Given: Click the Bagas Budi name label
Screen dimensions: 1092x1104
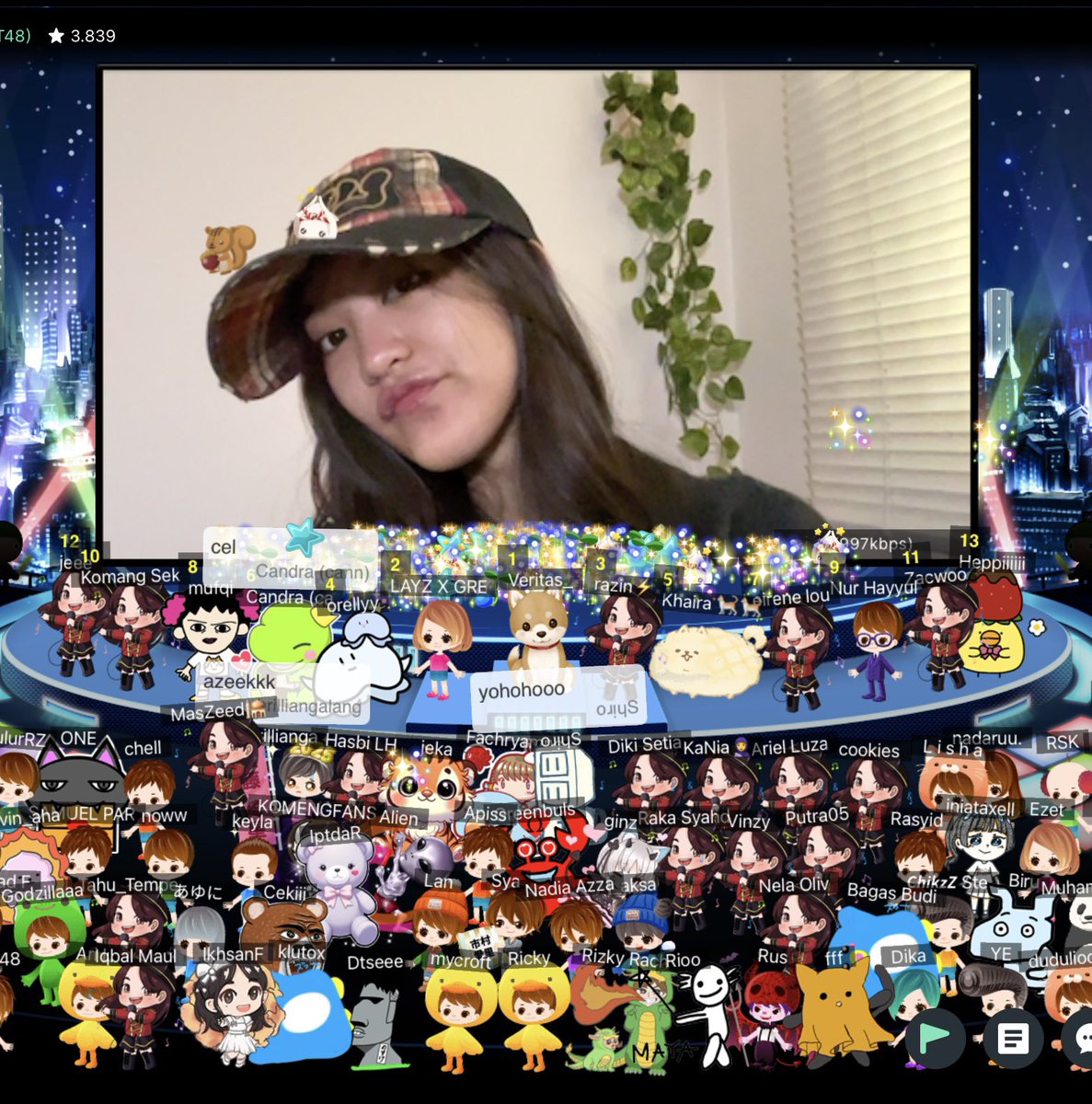Looking at the screenshot, I should tap(891, 891).
